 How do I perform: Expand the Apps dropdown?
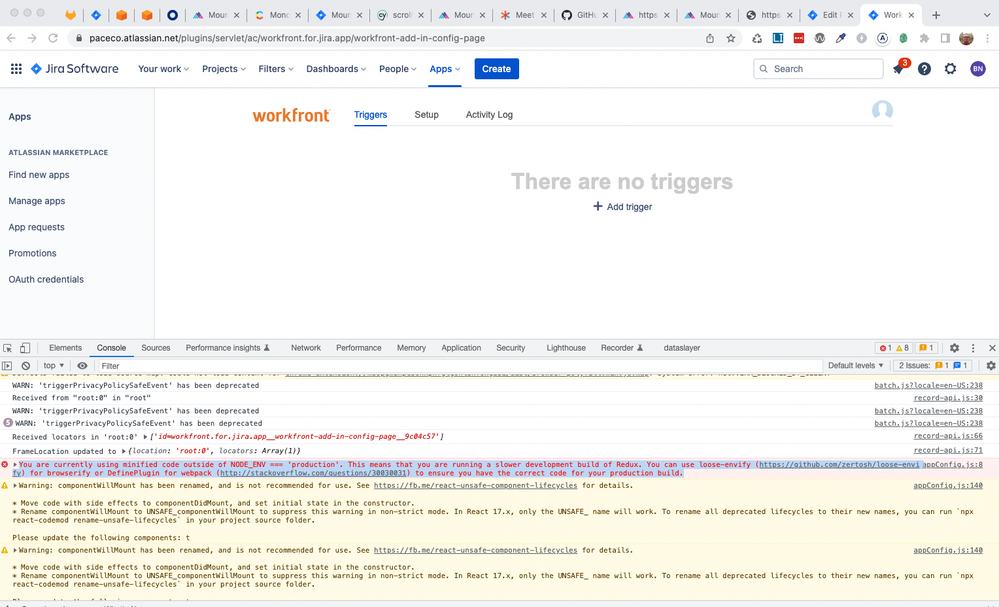click(445, 69)
